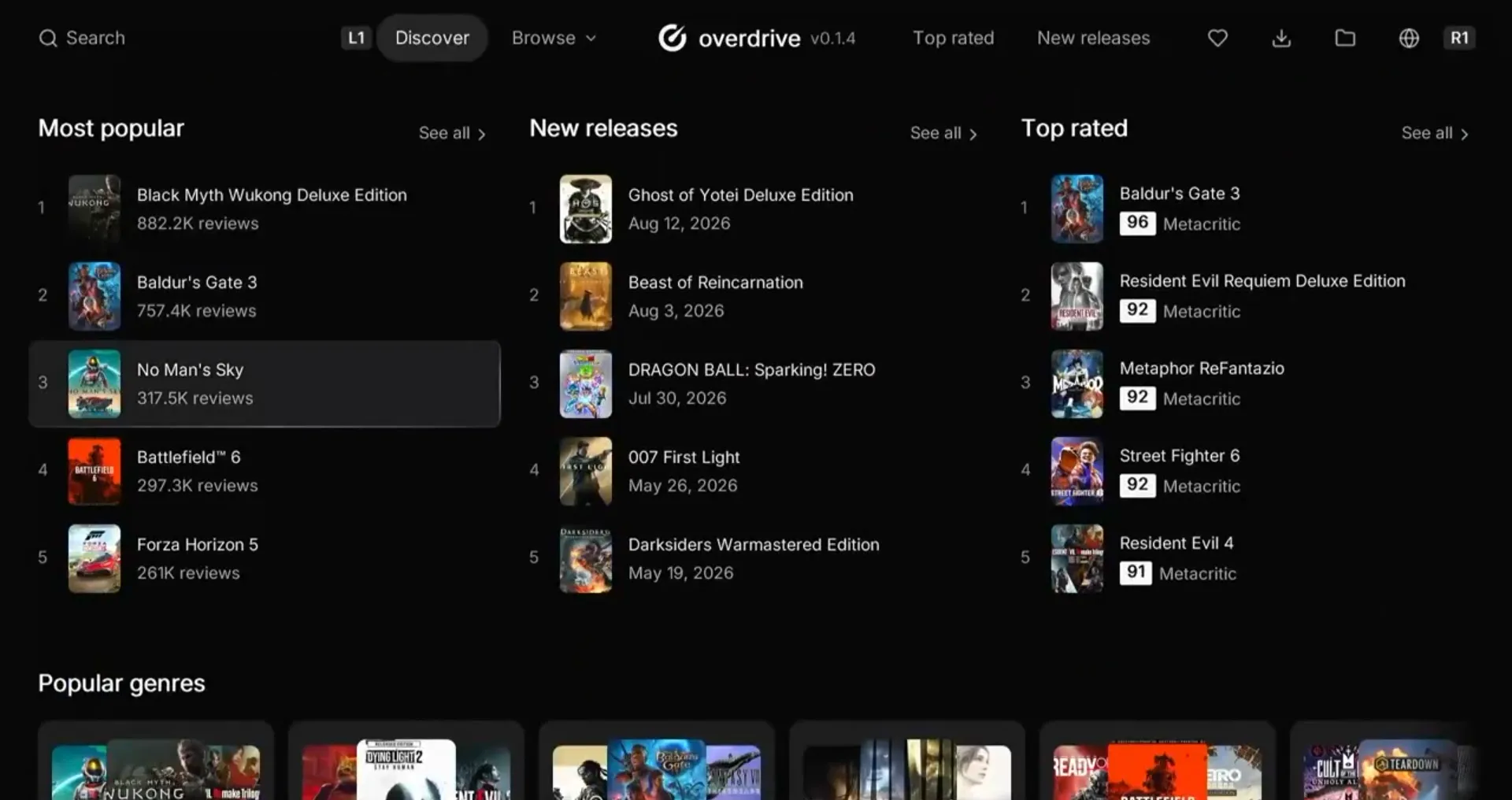The image size is (1512, 800).
Task: Click the overdrive logo icon
Action: pos(673,38)
